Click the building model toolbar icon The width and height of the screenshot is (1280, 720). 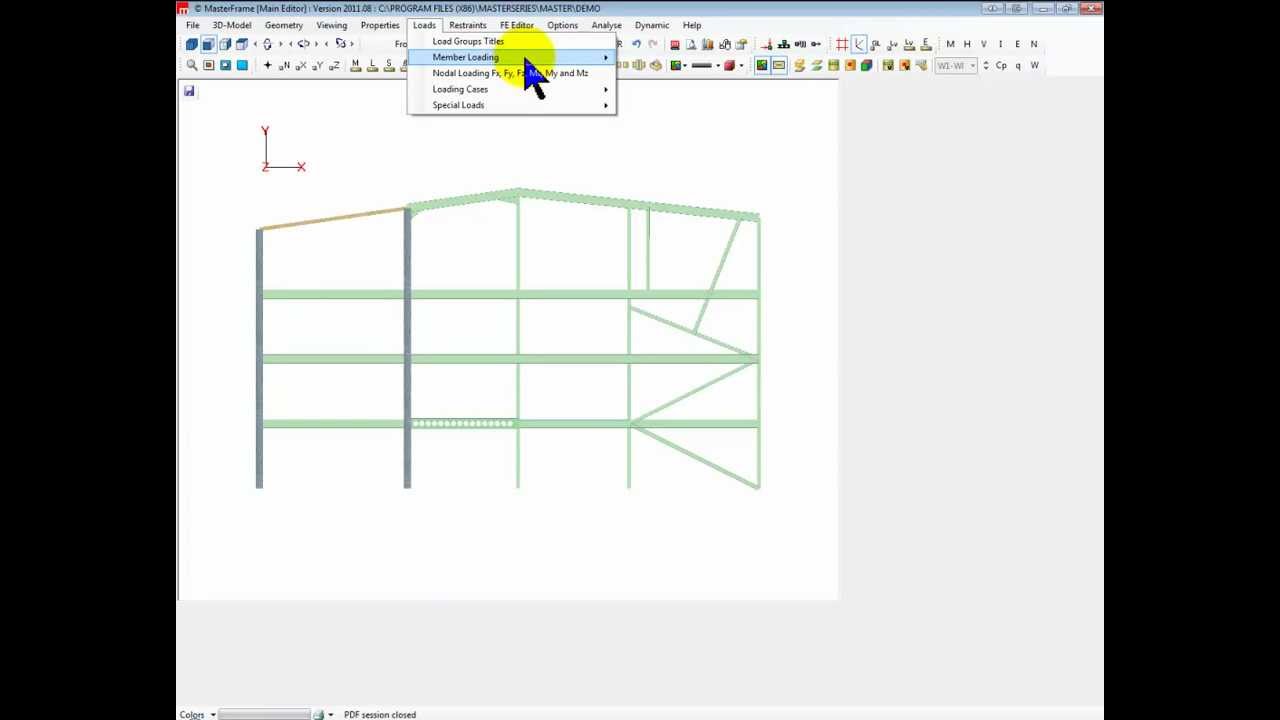708,44
